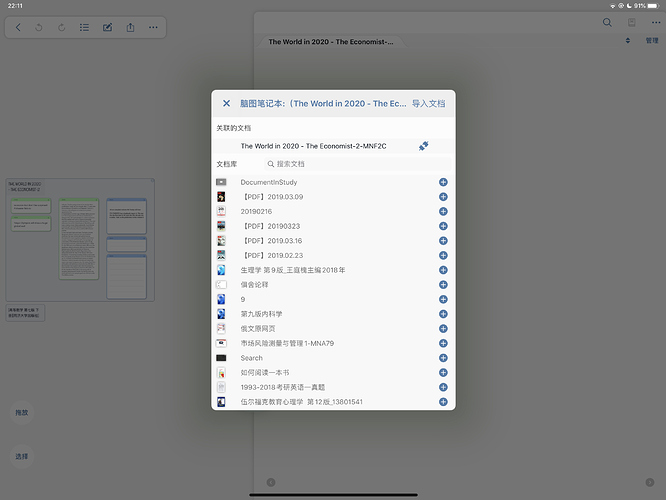Screen dimensions: 666x500
Task: Select the 生理学 第9版 document name
Action: pyautogui.click(x=293, y=270)
